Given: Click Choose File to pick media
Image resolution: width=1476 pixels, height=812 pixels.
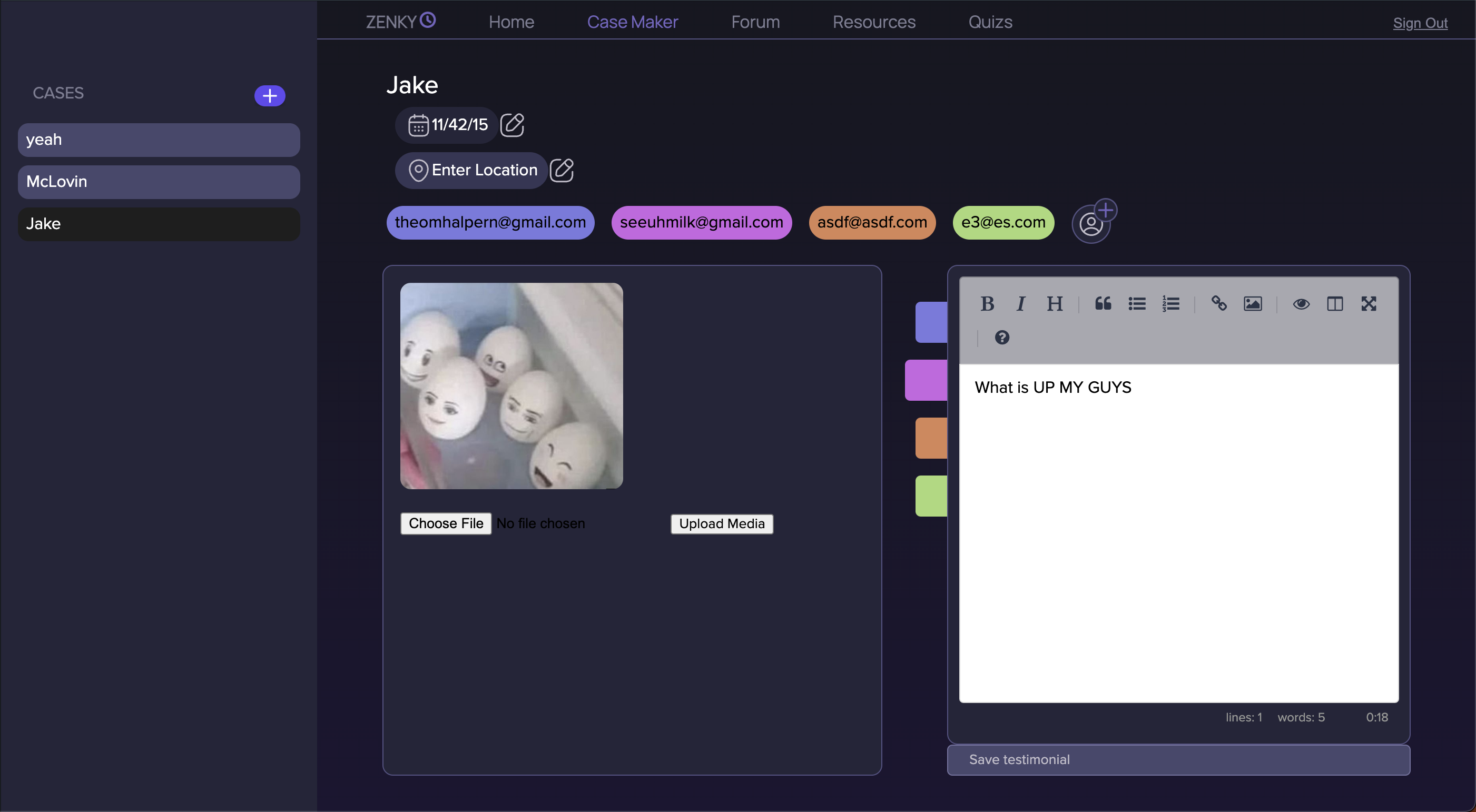Looking at the screenshot, I should pyautogui.click(x=446, y=523).
